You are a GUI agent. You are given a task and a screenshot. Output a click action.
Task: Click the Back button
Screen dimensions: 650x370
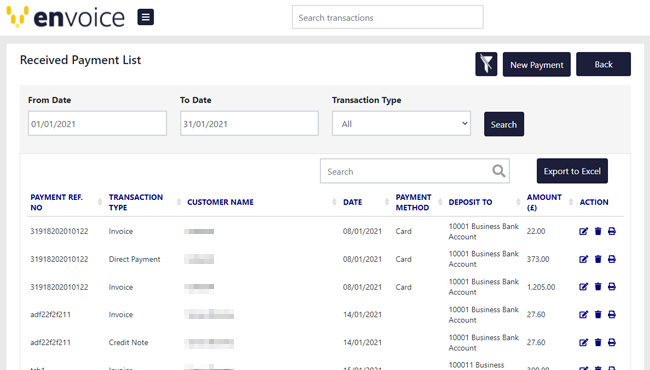coord(603,64)
